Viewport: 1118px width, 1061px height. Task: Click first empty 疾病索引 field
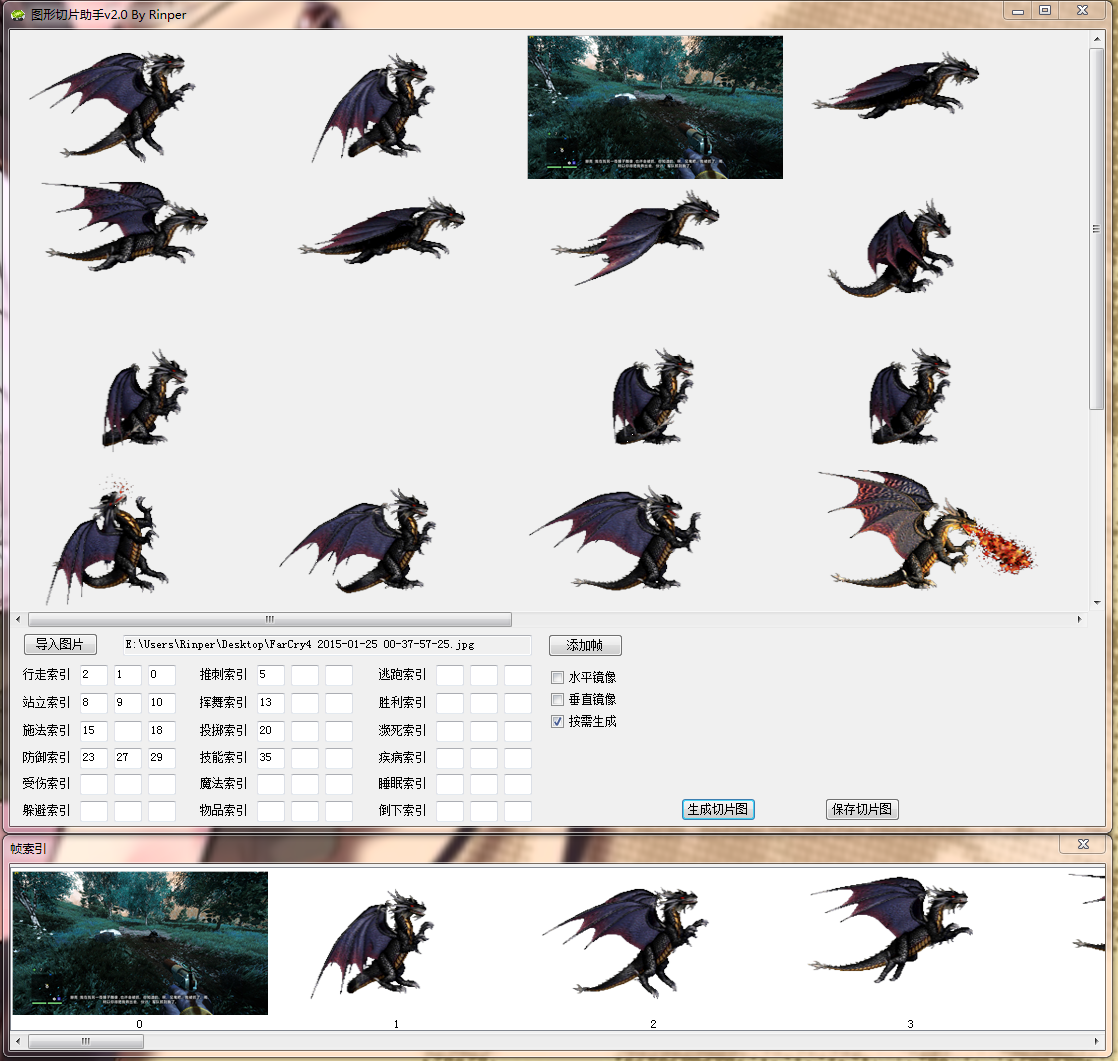pos(449,757)
